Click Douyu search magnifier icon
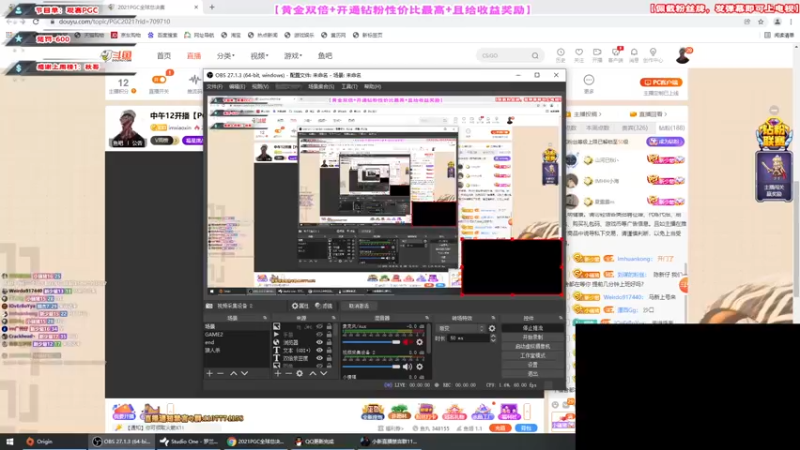Viewport: 800px width, 450px height. tap(535, 56)
